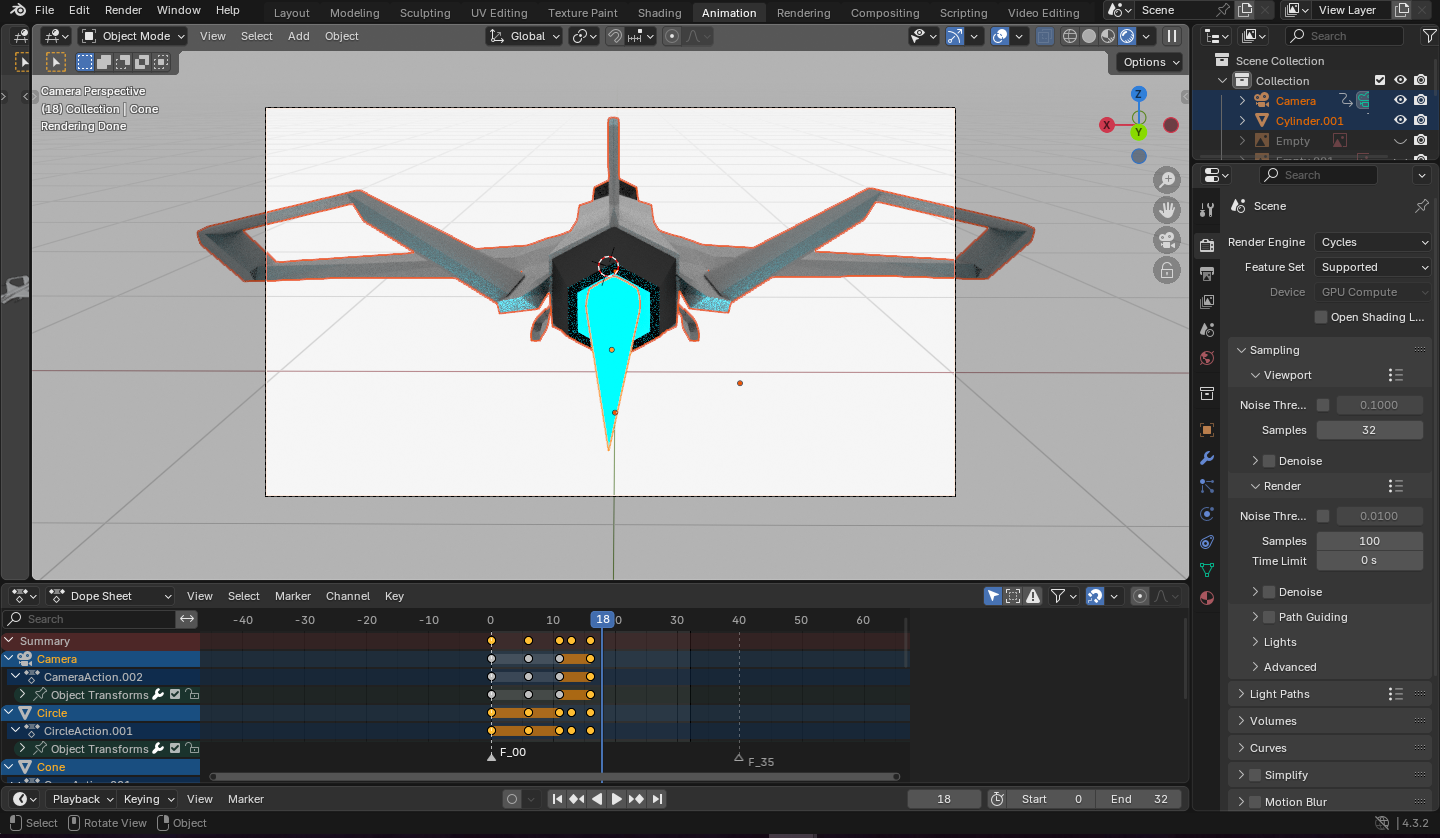Open the Render Engine Cycles dropdown
Screen dimensions: 1440x838
tap(1374, 242)
